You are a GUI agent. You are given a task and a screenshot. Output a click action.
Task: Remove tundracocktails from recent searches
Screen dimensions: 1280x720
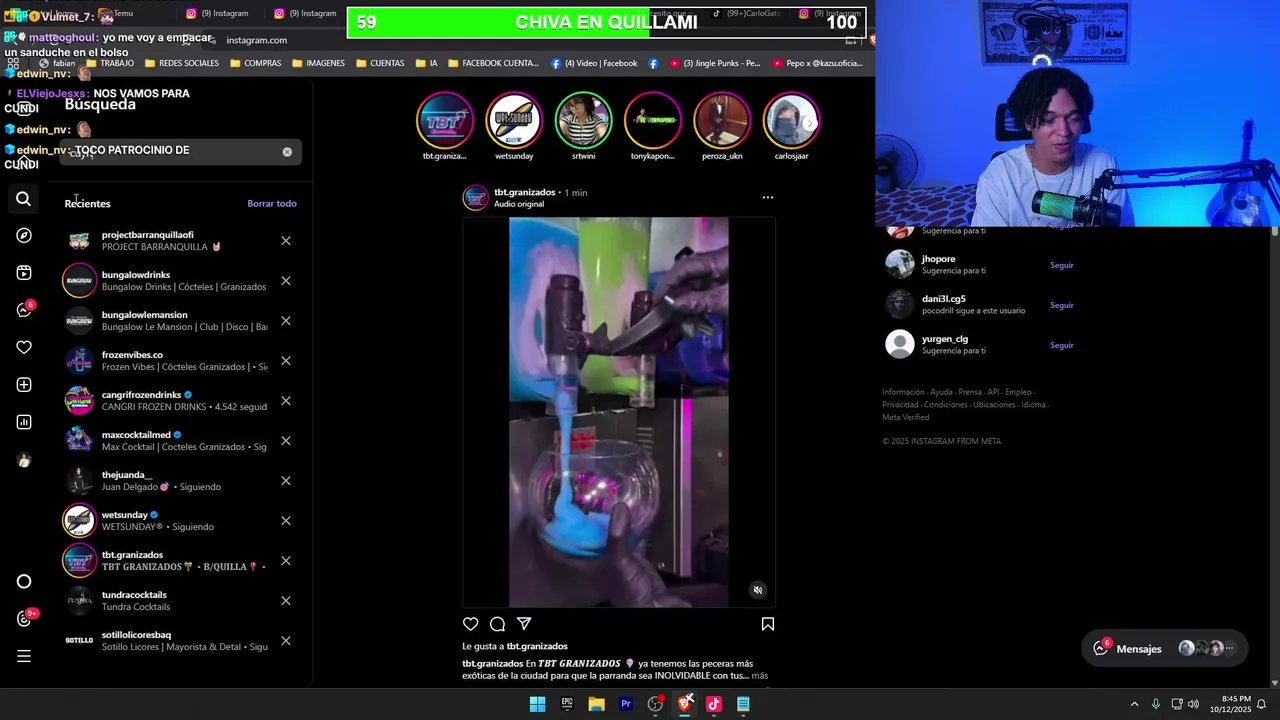(x=286, y=601)
